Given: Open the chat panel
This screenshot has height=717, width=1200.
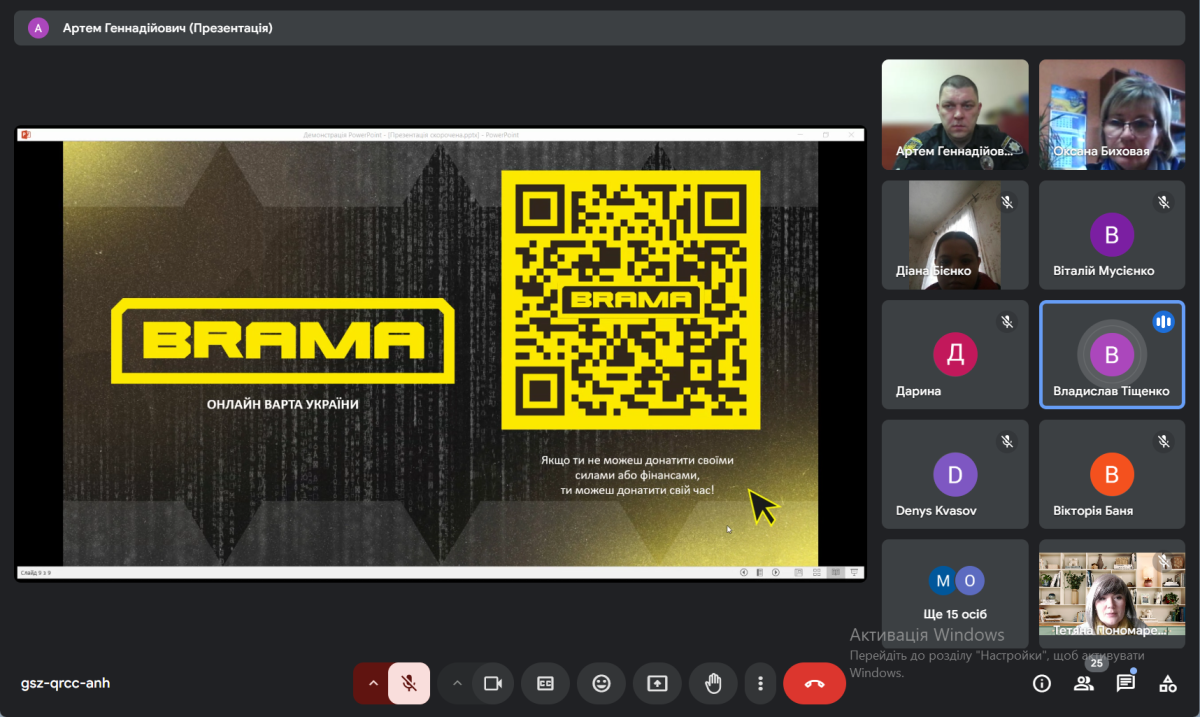Looking at the screenshot, I should click(x=1126, y=684).
